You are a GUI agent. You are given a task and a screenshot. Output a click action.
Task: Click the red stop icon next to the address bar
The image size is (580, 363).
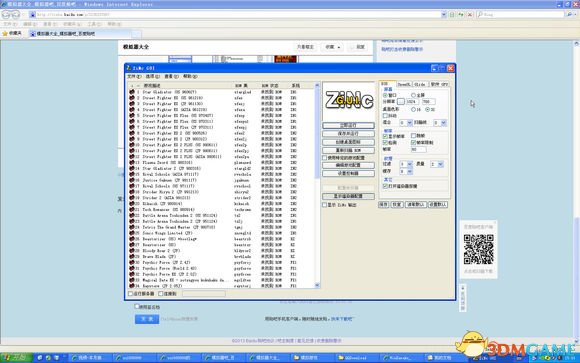coord(470,14)
